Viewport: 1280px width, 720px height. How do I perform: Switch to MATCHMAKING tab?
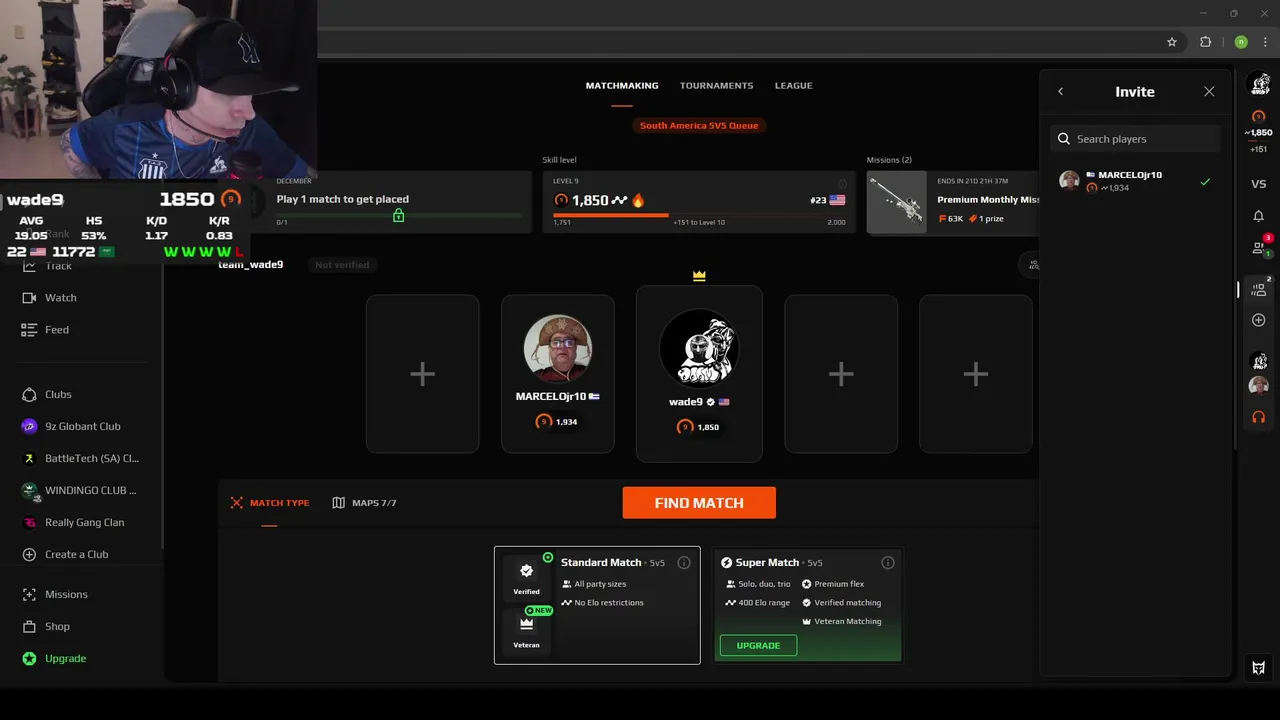pos(622,86)
